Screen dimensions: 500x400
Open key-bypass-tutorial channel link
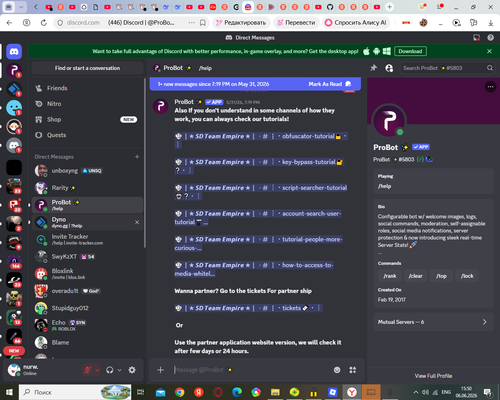coord(259,162)
